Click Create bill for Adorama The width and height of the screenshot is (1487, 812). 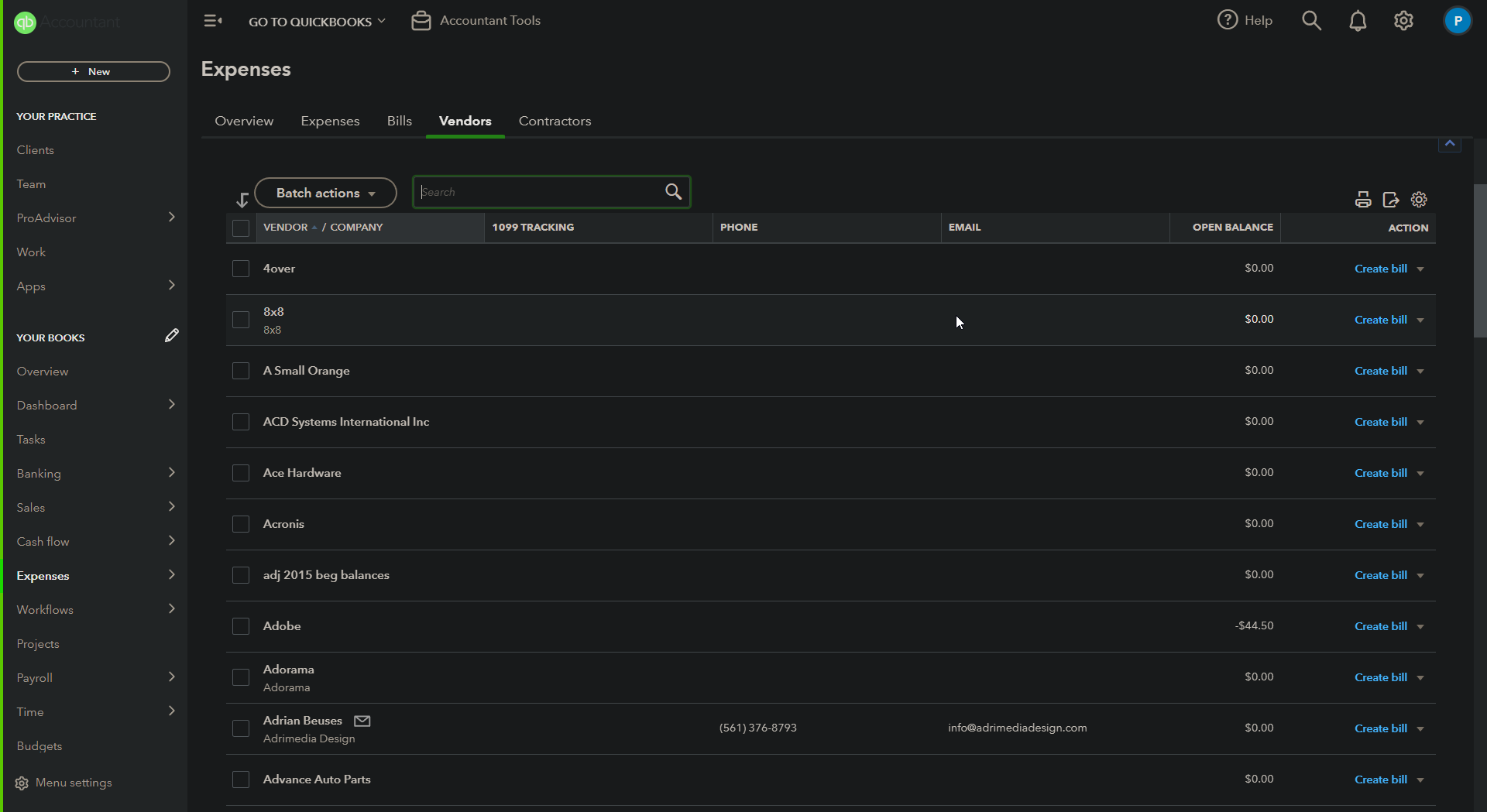[x=1381, y=677]
